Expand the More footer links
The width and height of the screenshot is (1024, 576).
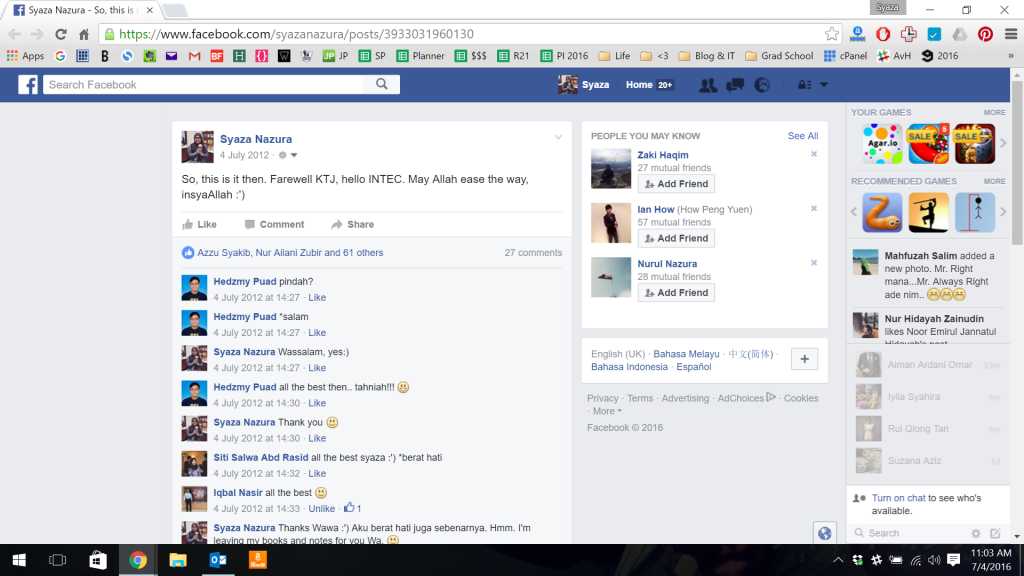pyautogui.click(x=607, y=411)
